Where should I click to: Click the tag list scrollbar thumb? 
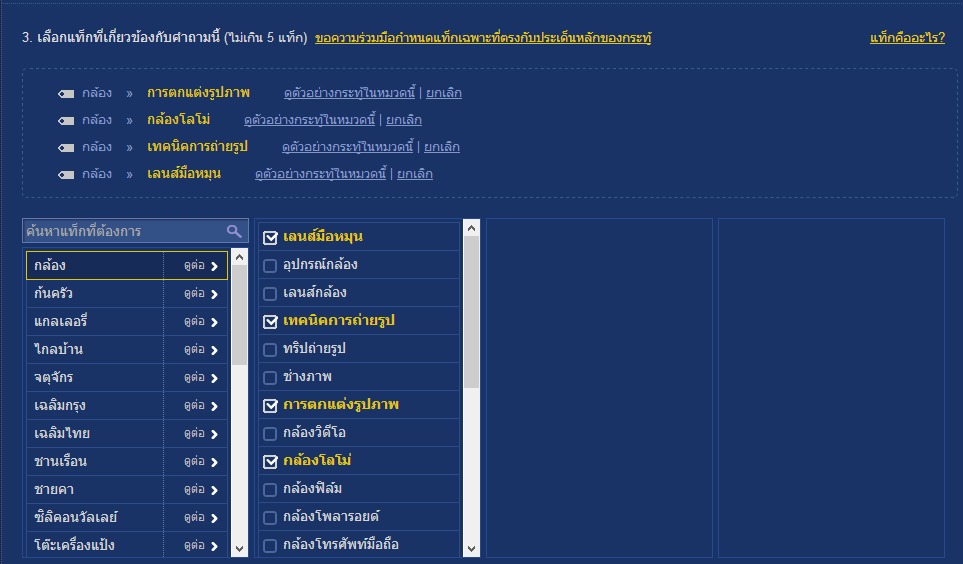tap(471, 312)
